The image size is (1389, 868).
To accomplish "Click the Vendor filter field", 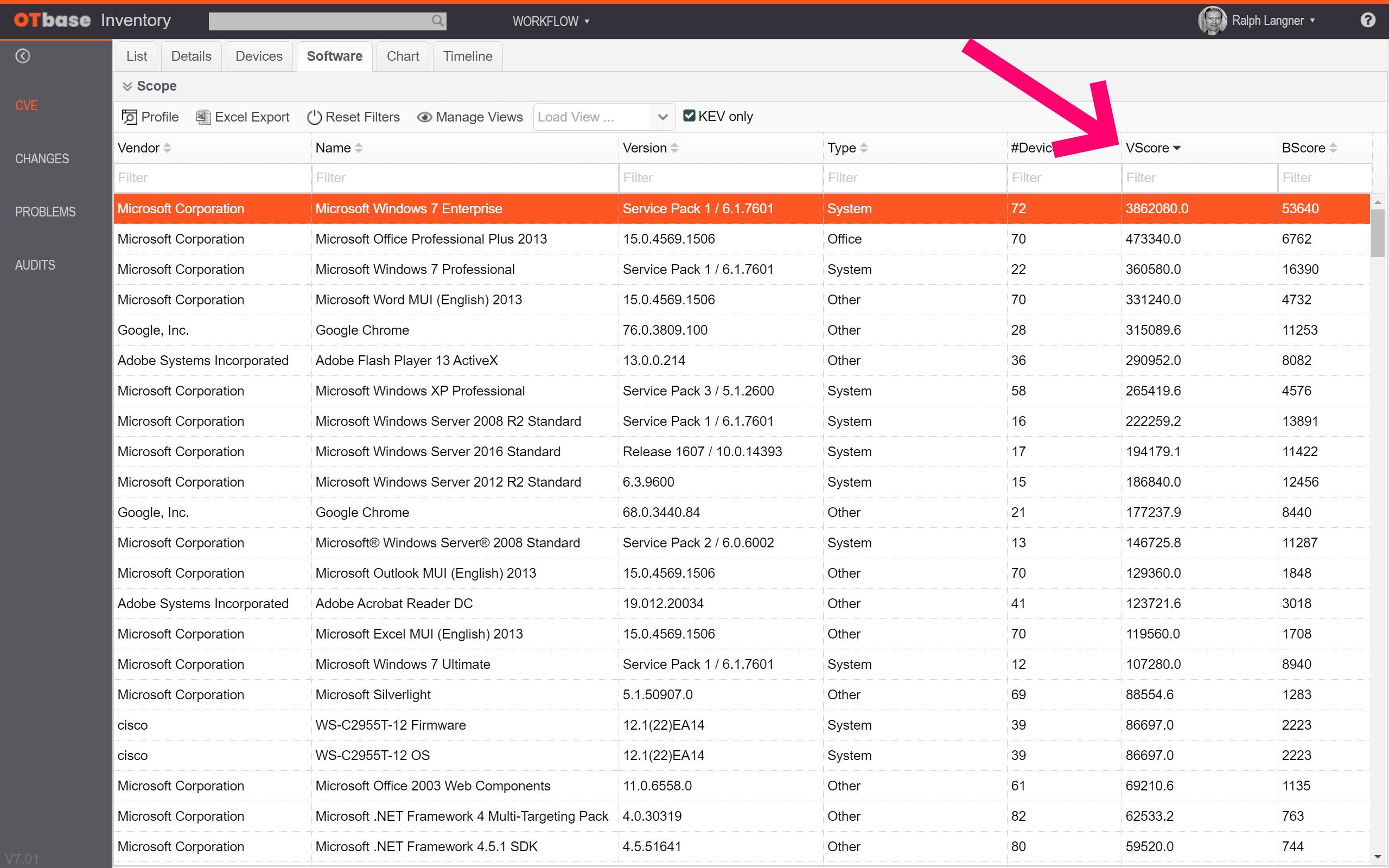I will coord(212,178).
